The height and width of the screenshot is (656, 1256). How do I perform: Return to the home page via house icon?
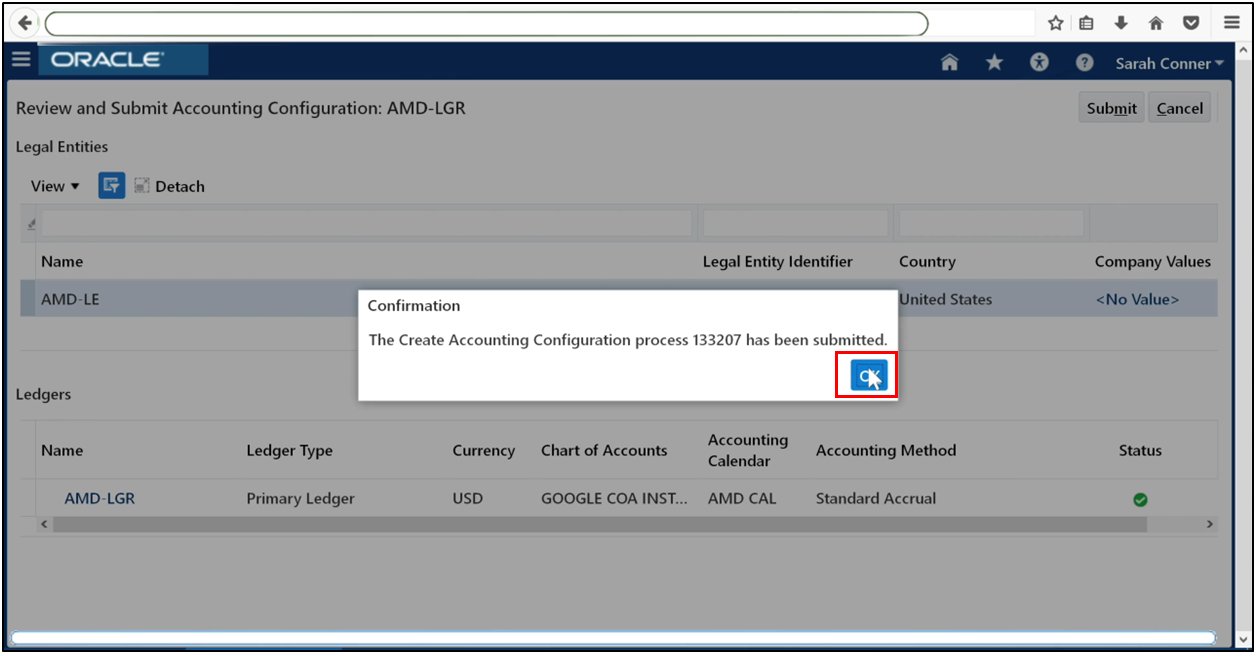click(x=949, y=61)
